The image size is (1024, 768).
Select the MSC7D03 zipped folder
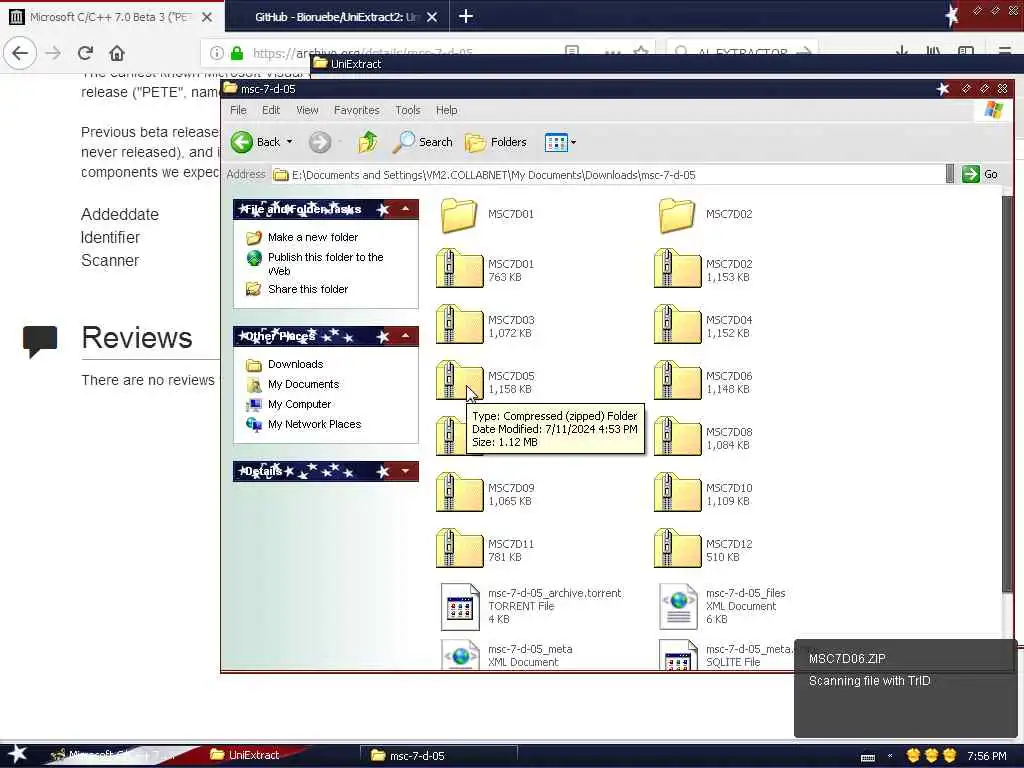pyautogui.click(x=487, y=326)
